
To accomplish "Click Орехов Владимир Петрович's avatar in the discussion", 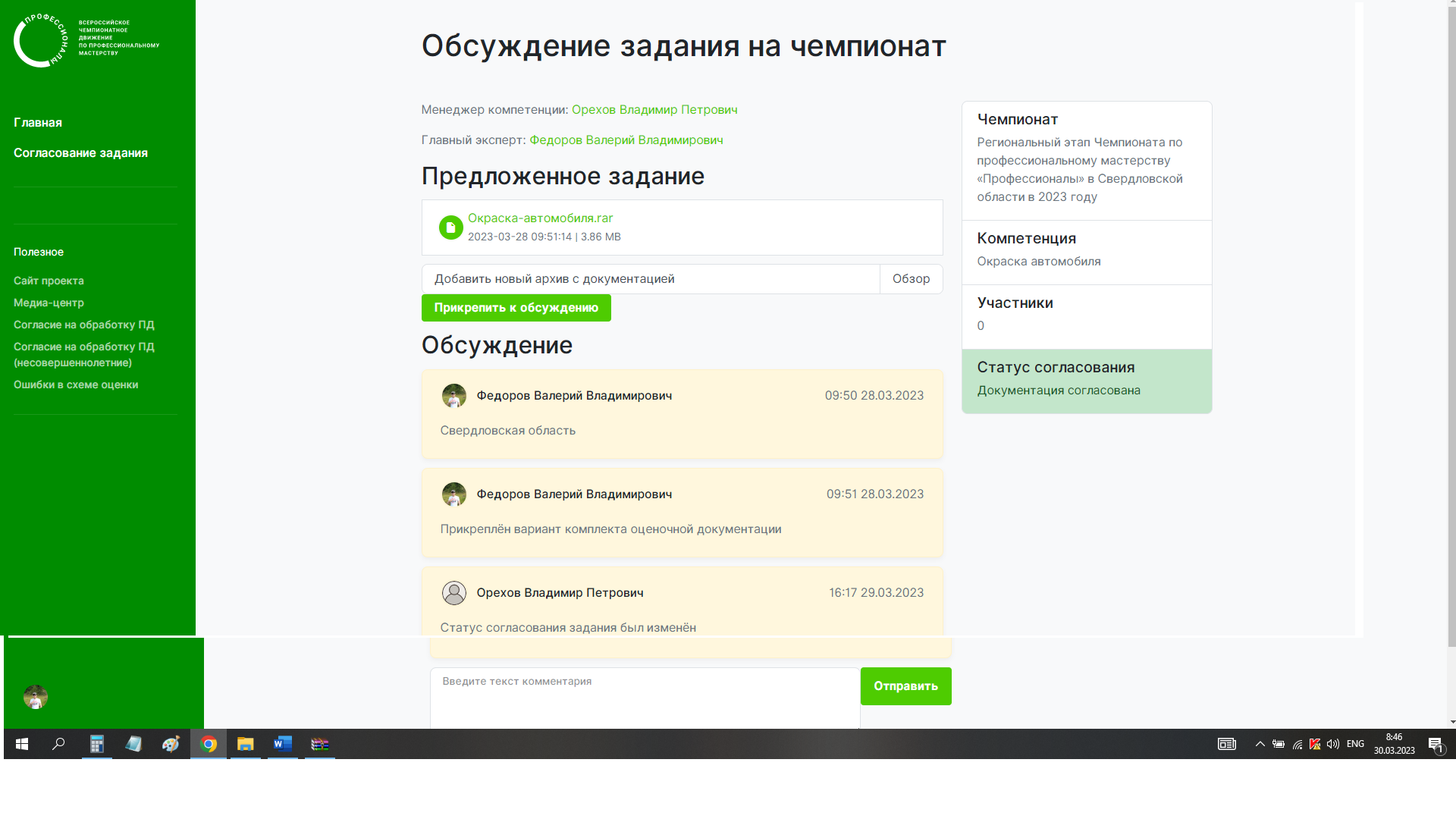I will click(453, 593).
